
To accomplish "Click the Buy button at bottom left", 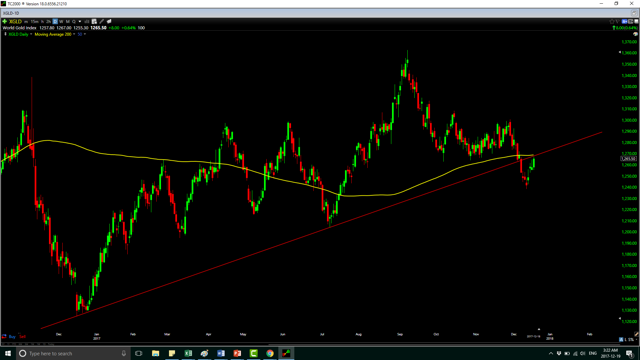I will click(x=12, y=337).
